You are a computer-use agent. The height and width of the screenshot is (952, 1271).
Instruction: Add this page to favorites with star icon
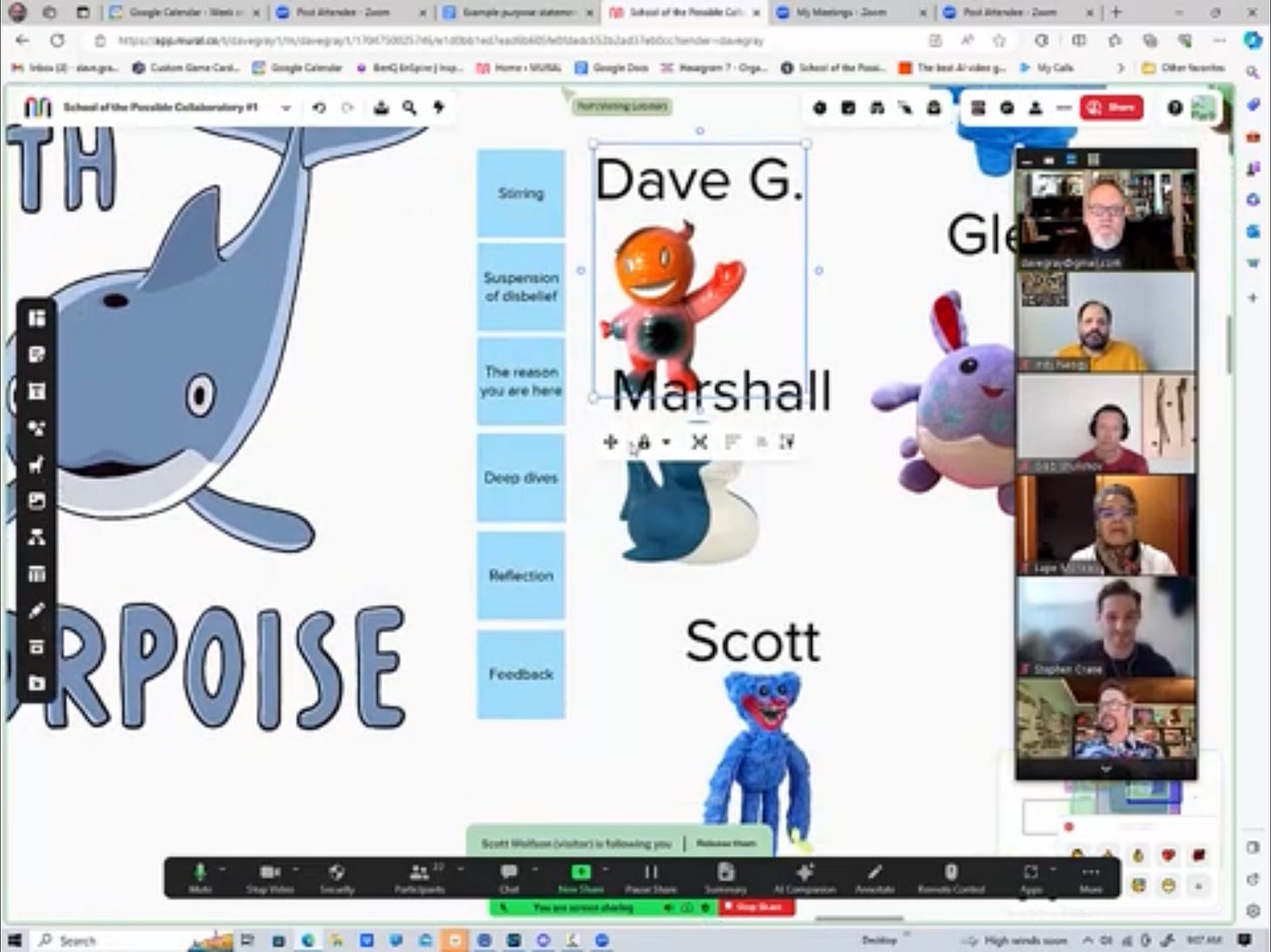coord(999,40)
